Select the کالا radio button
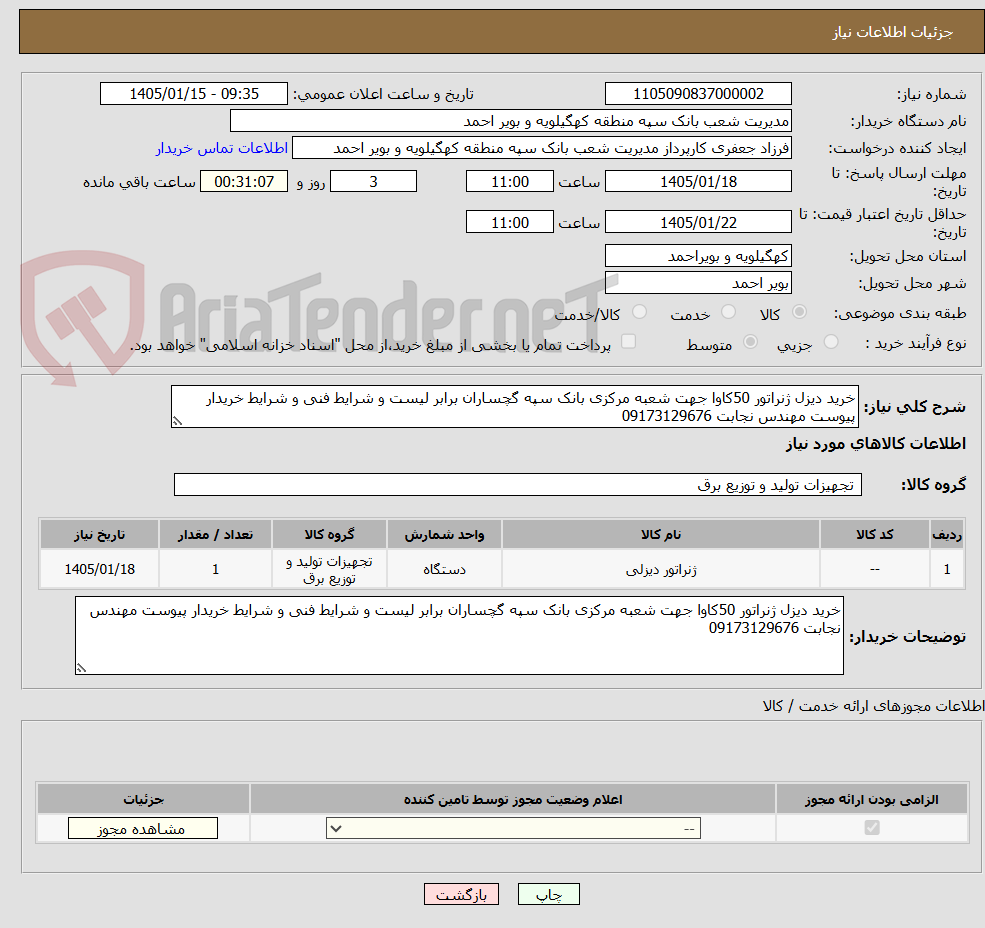Image resolution: width=985 pixels, height=928 pixels. 800,312
